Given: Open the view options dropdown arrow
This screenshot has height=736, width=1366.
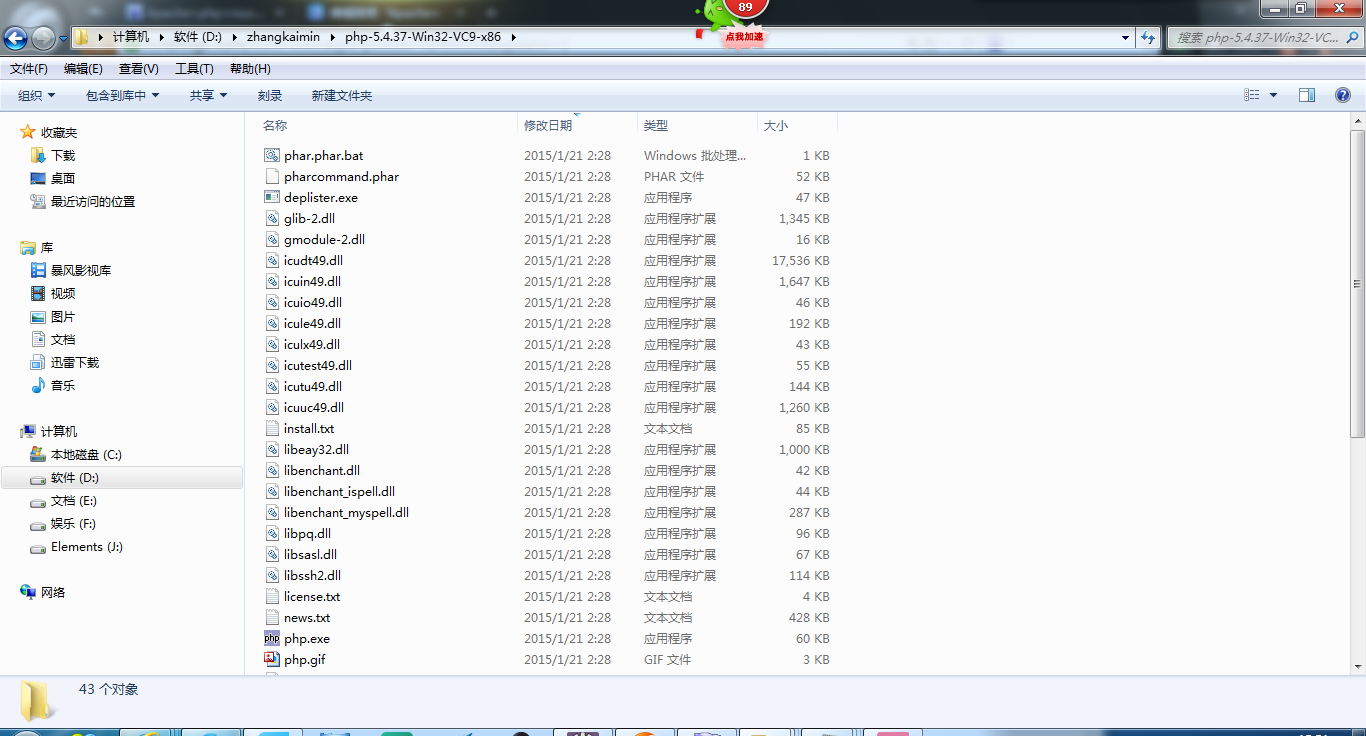Looking at the screenshot, I should [x=1273, y=95].
